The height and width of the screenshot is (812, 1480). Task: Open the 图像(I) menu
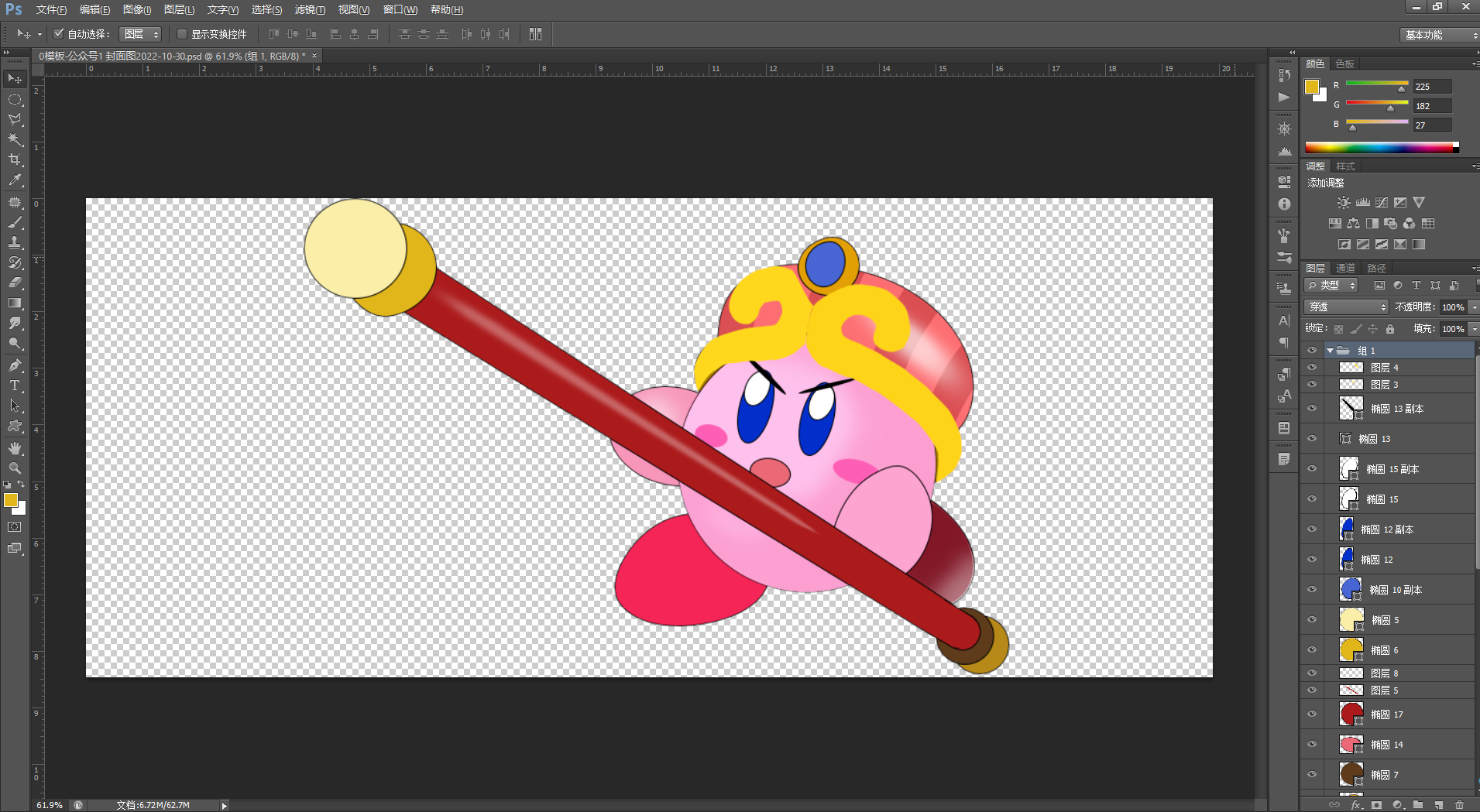pos(137,9)
